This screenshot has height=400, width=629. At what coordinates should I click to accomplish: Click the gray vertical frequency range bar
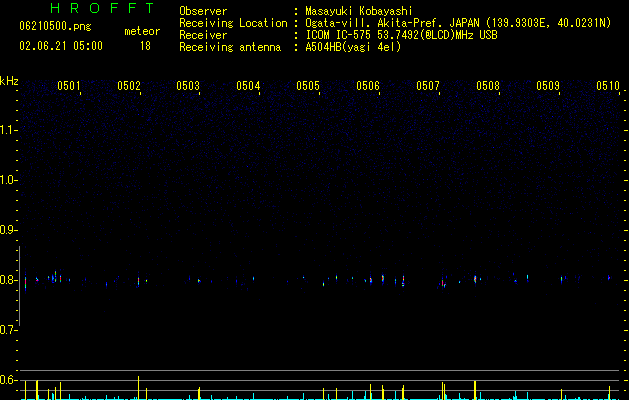(20, 286)
